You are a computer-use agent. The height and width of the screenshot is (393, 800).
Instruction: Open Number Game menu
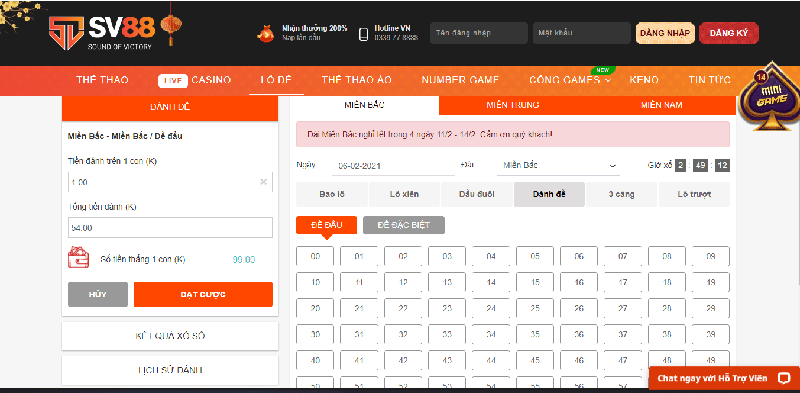pyautogui.click(x=460, y=80)
